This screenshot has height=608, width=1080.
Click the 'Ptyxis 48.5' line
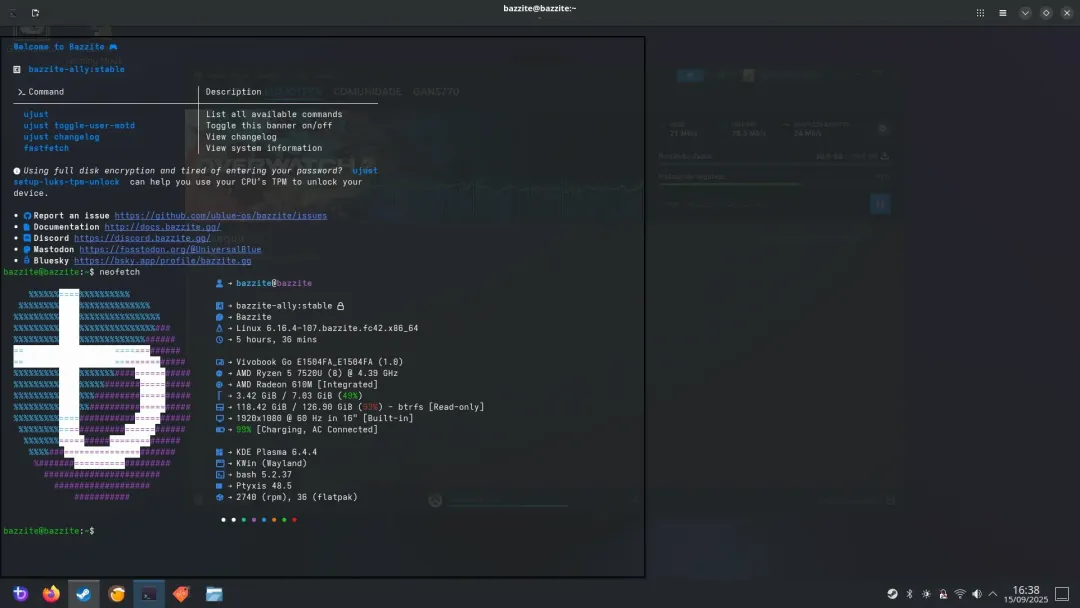point(264,485)
